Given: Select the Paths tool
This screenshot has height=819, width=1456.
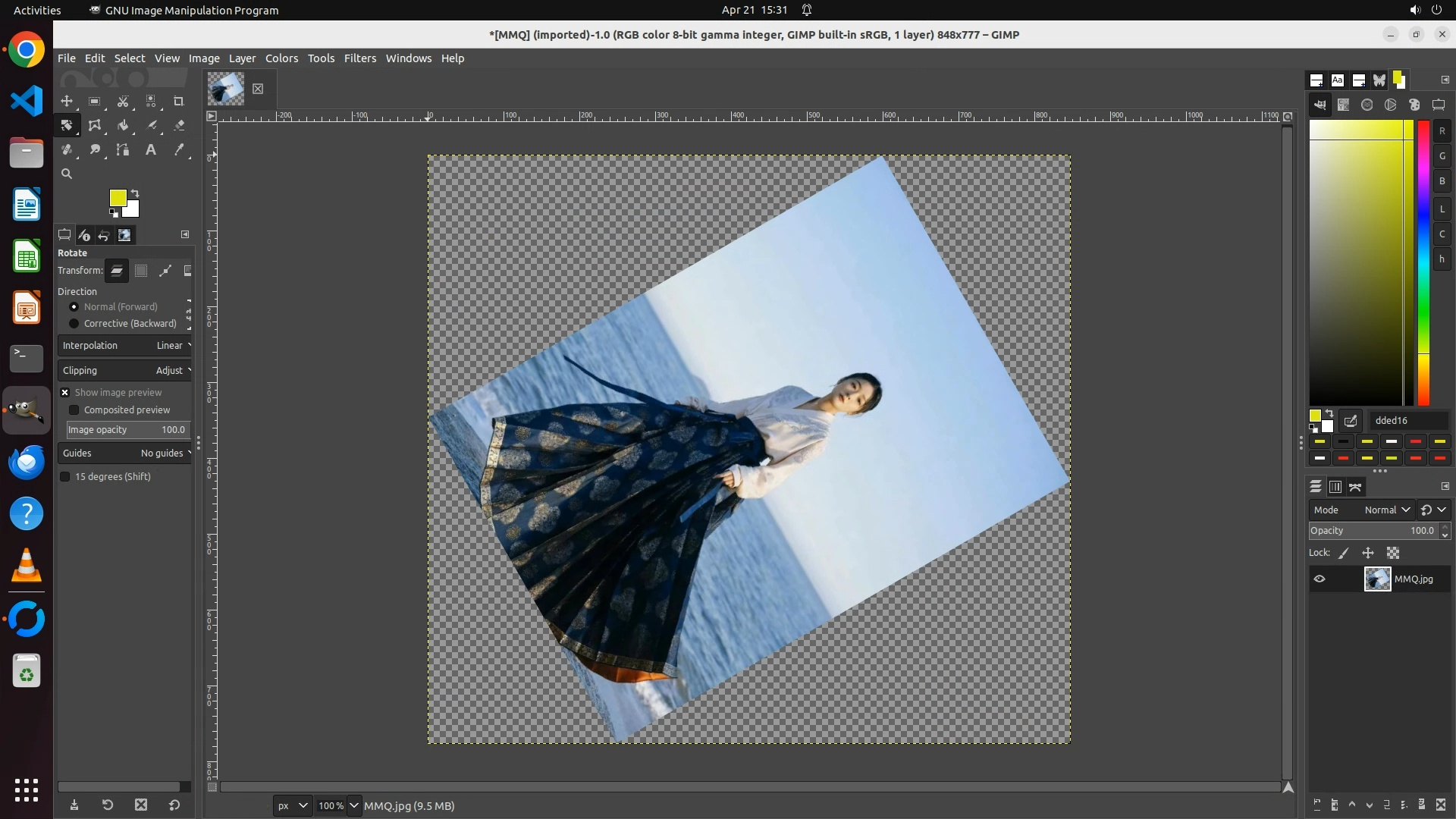Looking at the screenshot, I should pyautogui.click(x=123, y=150).
